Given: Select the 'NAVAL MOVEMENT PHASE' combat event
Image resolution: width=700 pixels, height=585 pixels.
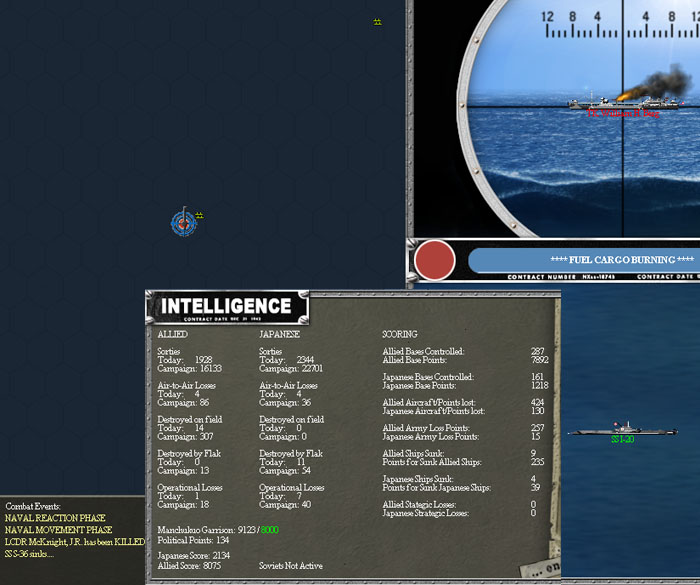Looking at the screenshot, I should click(58, 530).
